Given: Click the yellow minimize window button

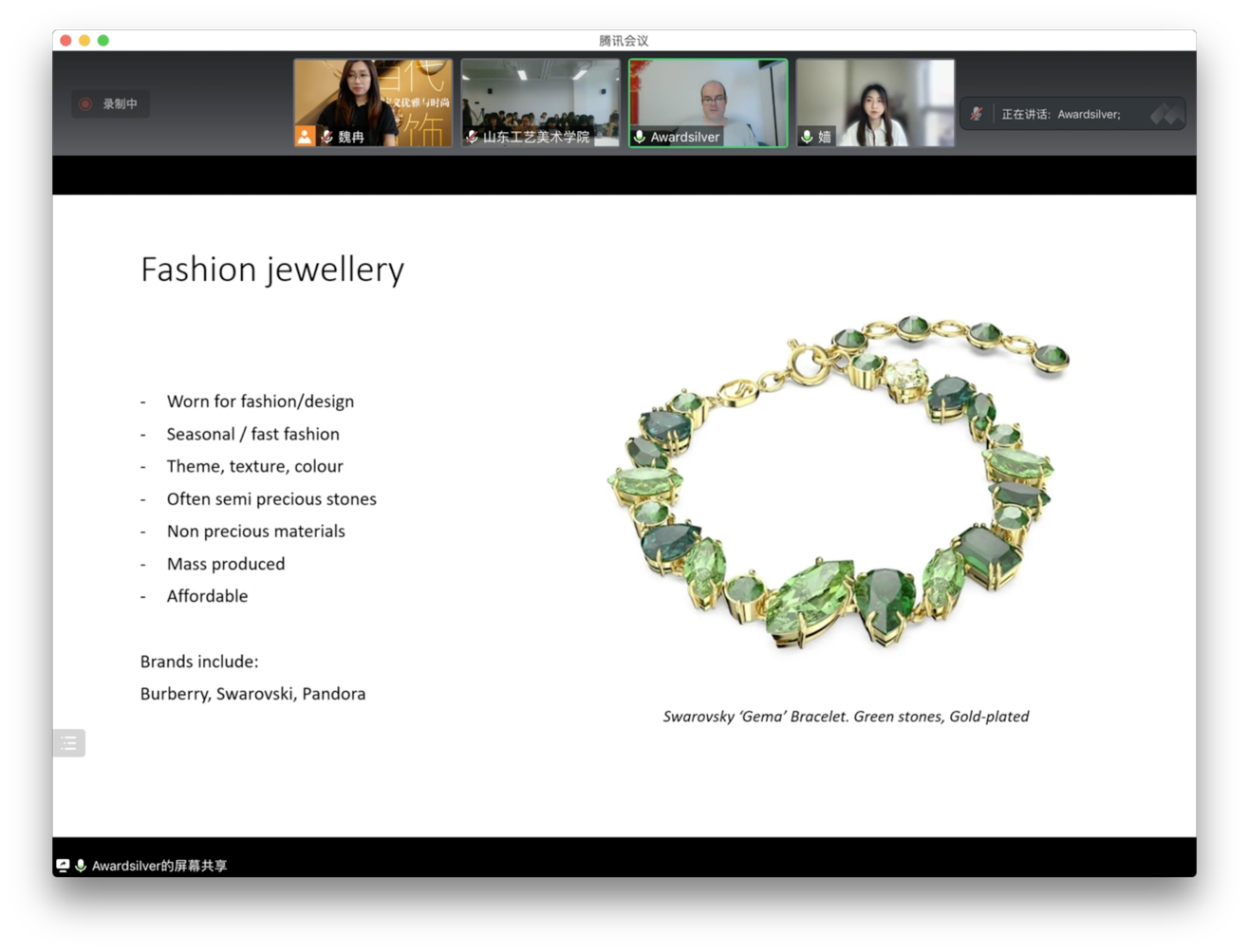Looking at the screenshot, I should pos(84,40).
